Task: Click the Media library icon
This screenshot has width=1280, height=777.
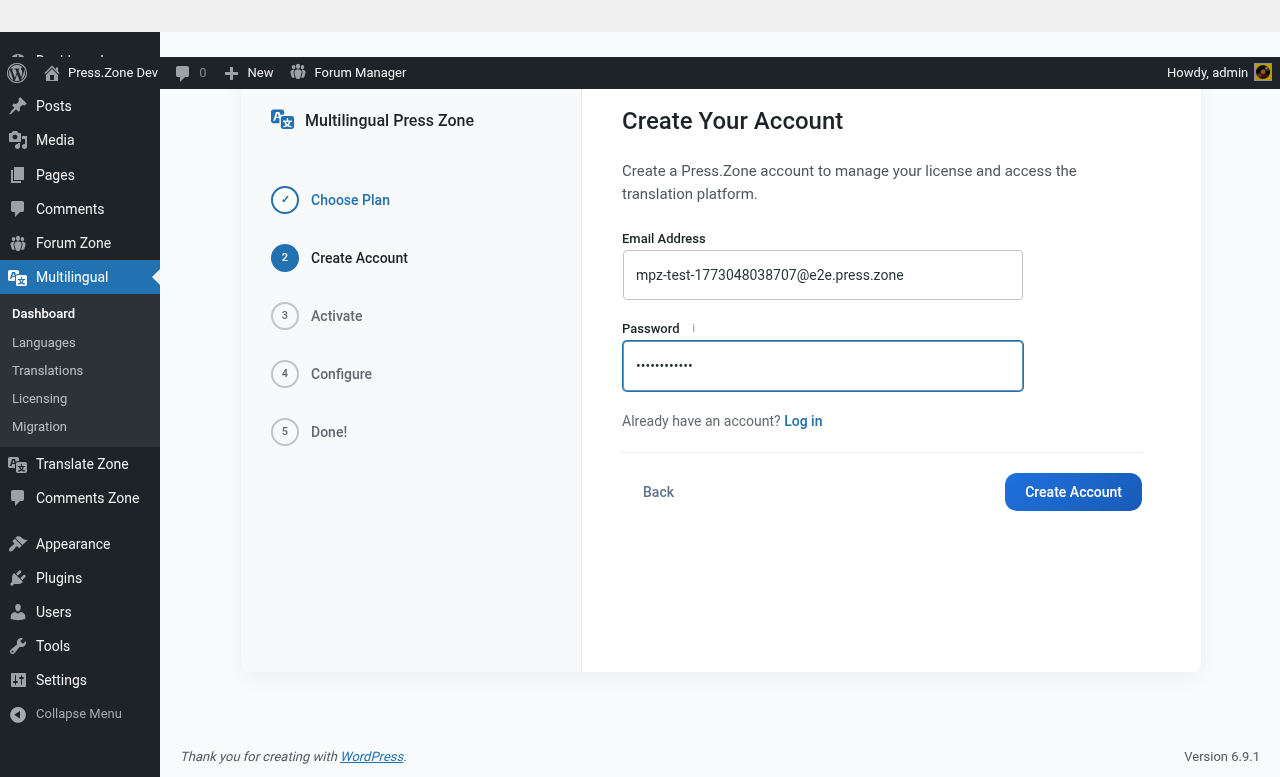Action: [x=18, y=140]
